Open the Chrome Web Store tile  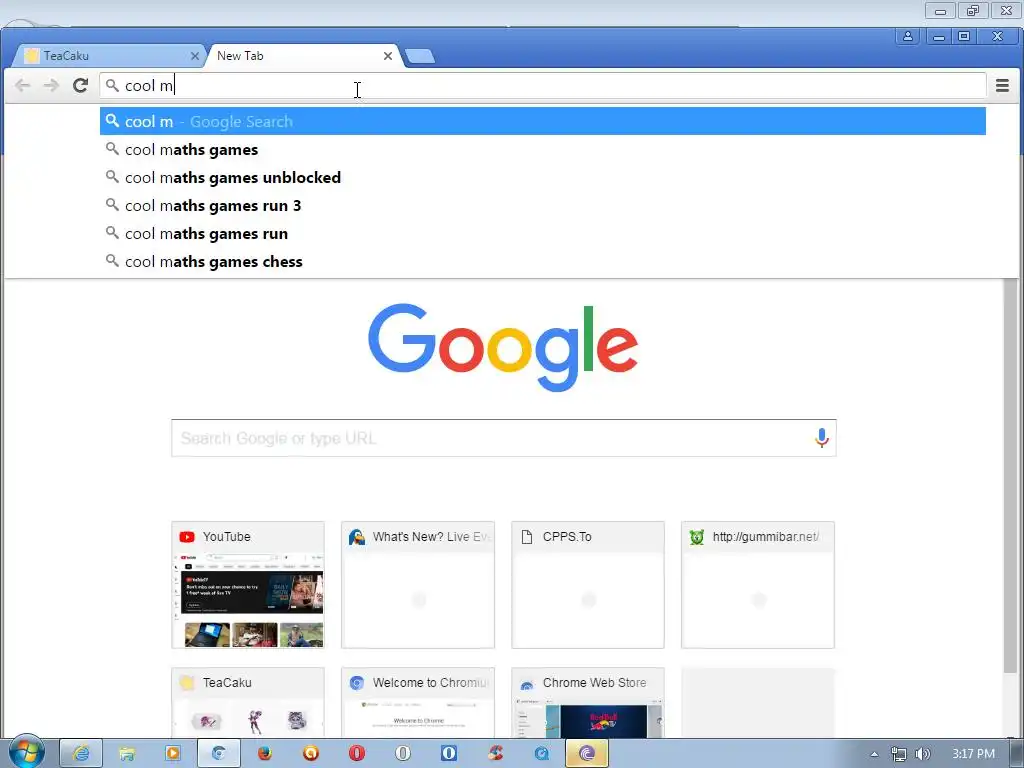coord(588,703)
